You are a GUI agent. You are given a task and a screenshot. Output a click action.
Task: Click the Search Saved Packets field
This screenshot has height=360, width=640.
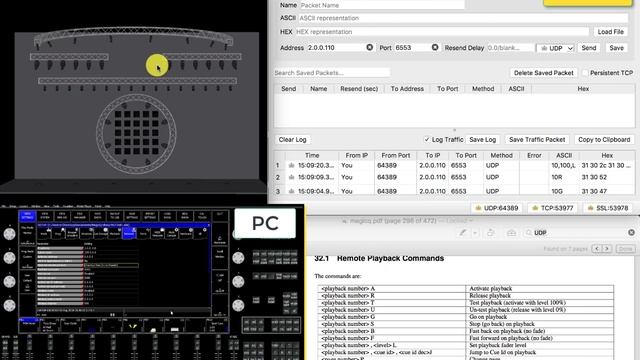pos(332,73)
